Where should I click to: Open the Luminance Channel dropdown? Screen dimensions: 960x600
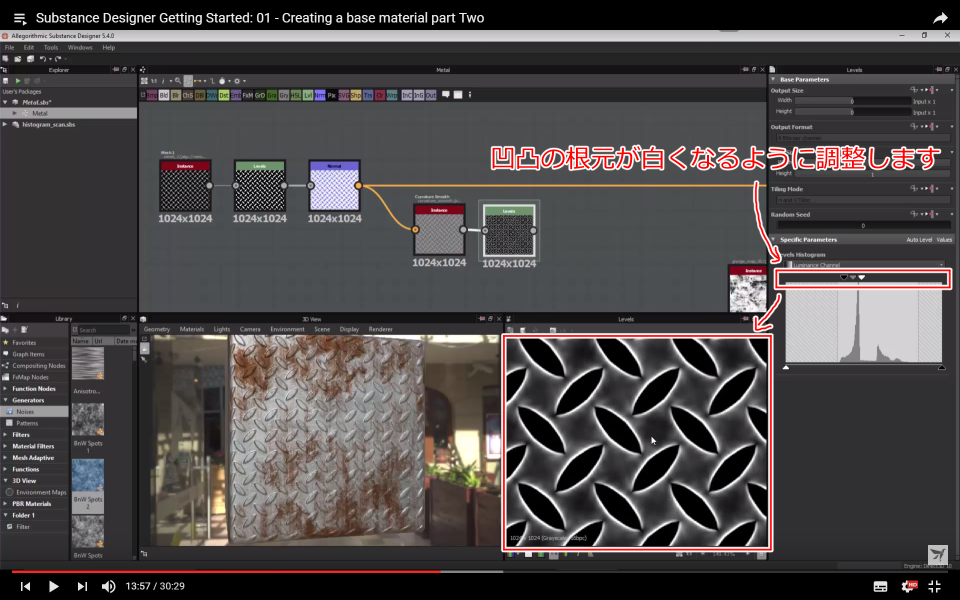pos(866,265)
